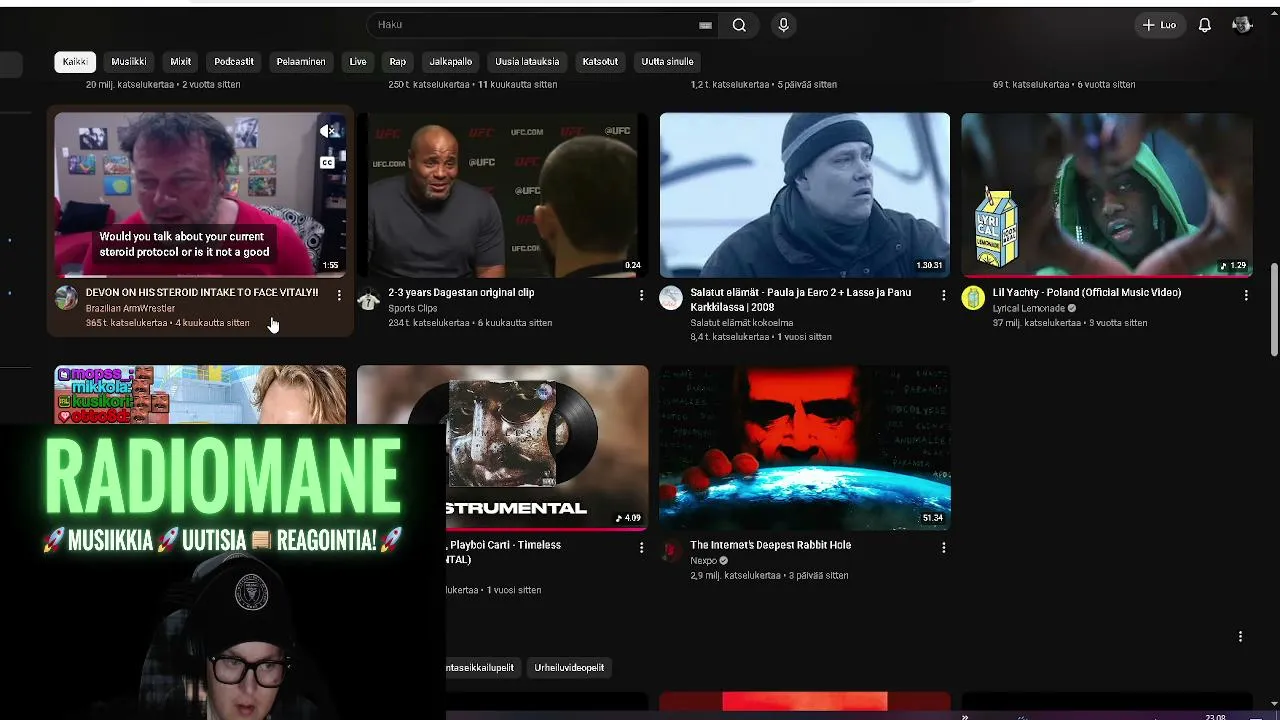Open options menu for Lil Yachty Poland video
The image size is (1280, 720).
click(1246, 295)
